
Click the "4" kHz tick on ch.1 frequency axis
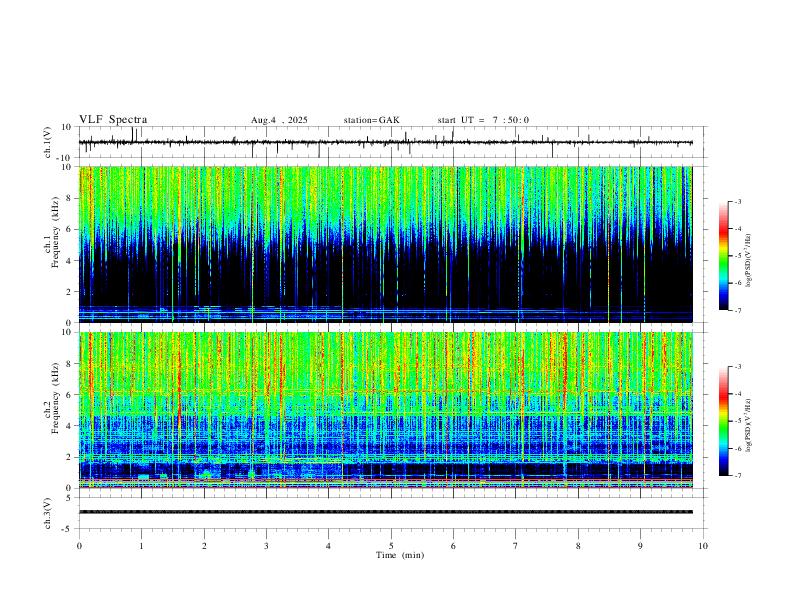pyautogui.click(x=70, y=261)
